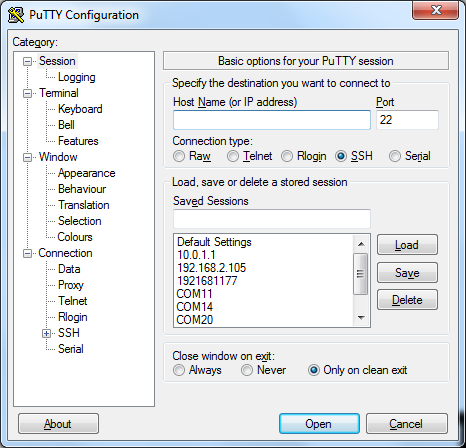Screen dimensions: 466x448
Task: Click the About button
Action: tap(58, 424)
